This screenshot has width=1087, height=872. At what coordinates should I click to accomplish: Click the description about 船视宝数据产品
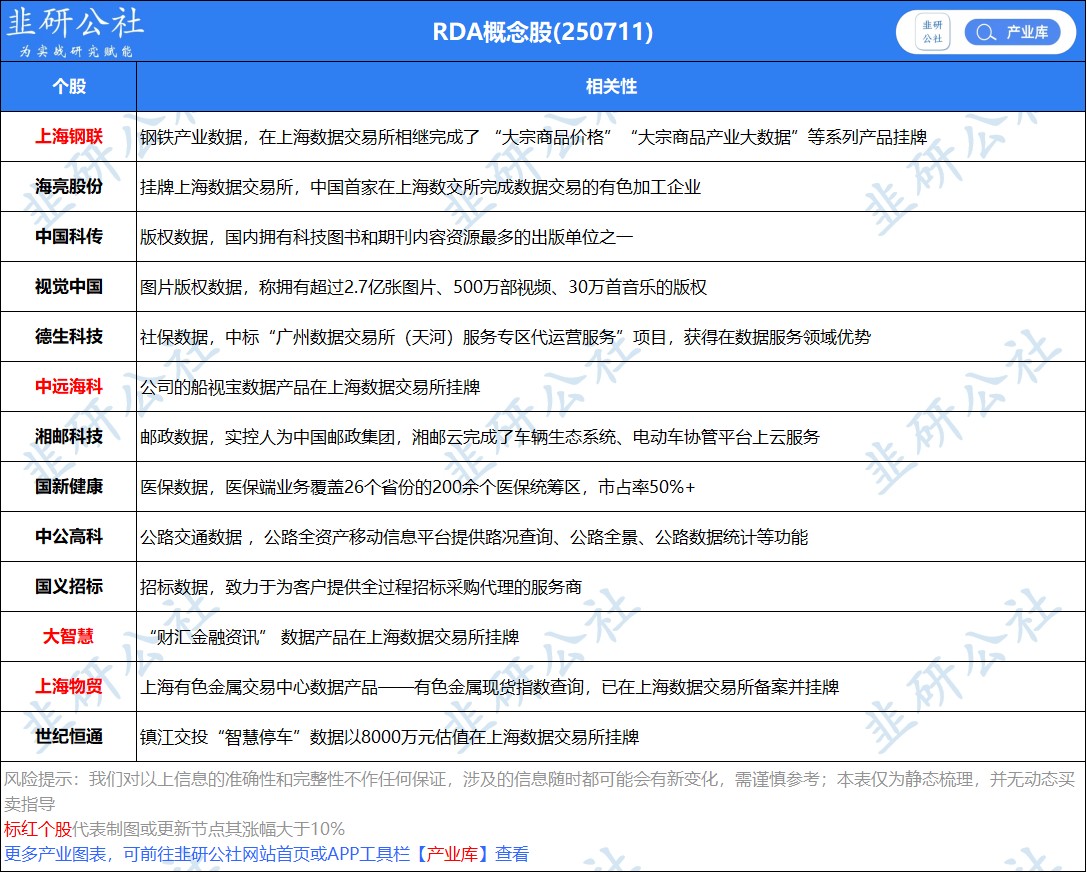point(310,387)
